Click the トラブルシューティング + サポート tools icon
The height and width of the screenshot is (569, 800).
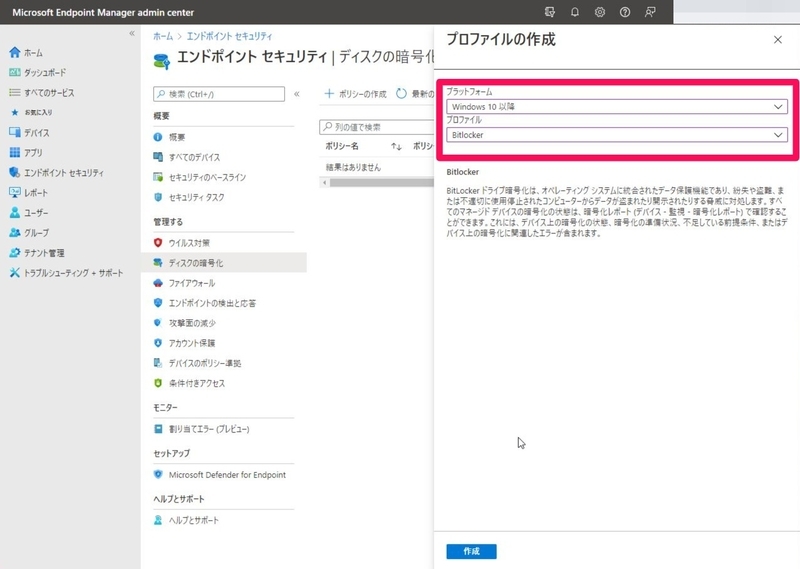click(15, 273)
